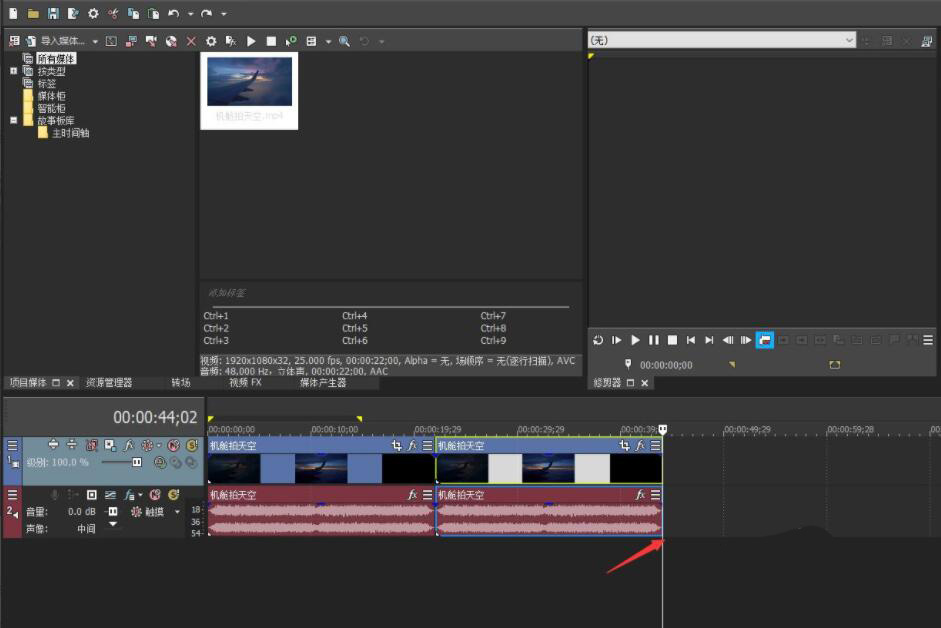
Task: Click the Track FX icon on the video track
Action: pyautogui.click(x=129, y=445)
